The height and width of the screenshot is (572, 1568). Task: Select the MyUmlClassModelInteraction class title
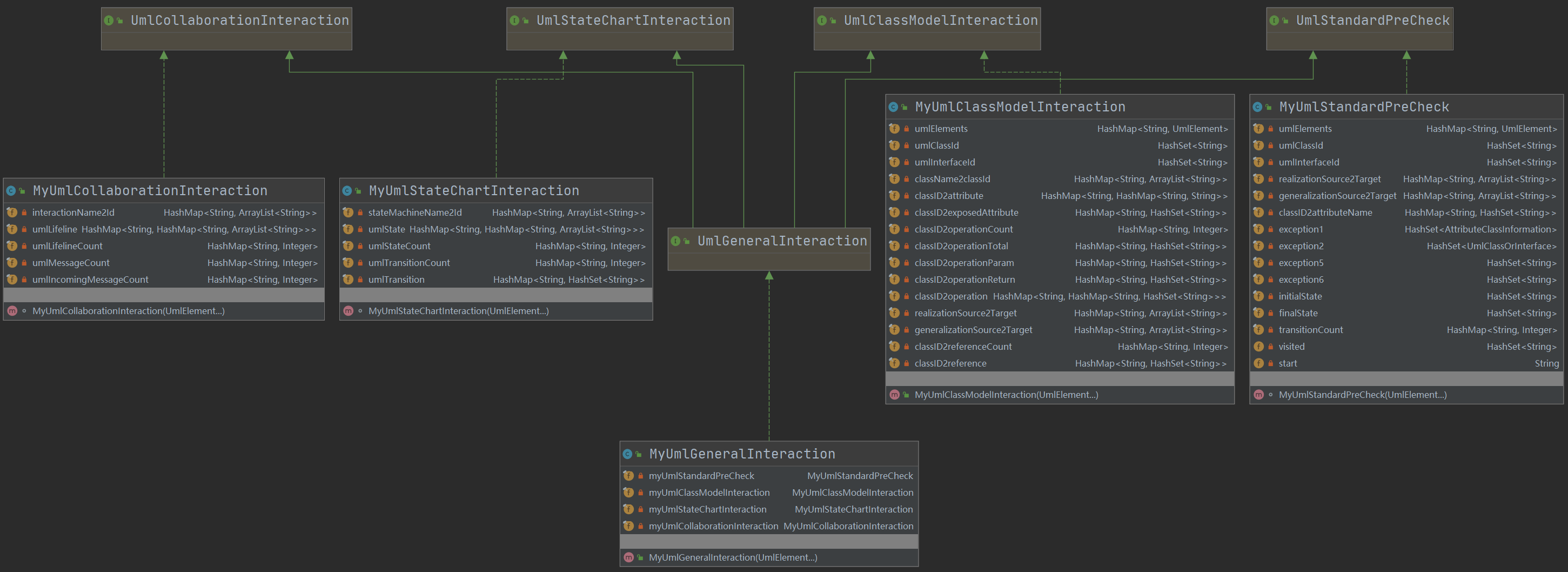coord(1020,107)
